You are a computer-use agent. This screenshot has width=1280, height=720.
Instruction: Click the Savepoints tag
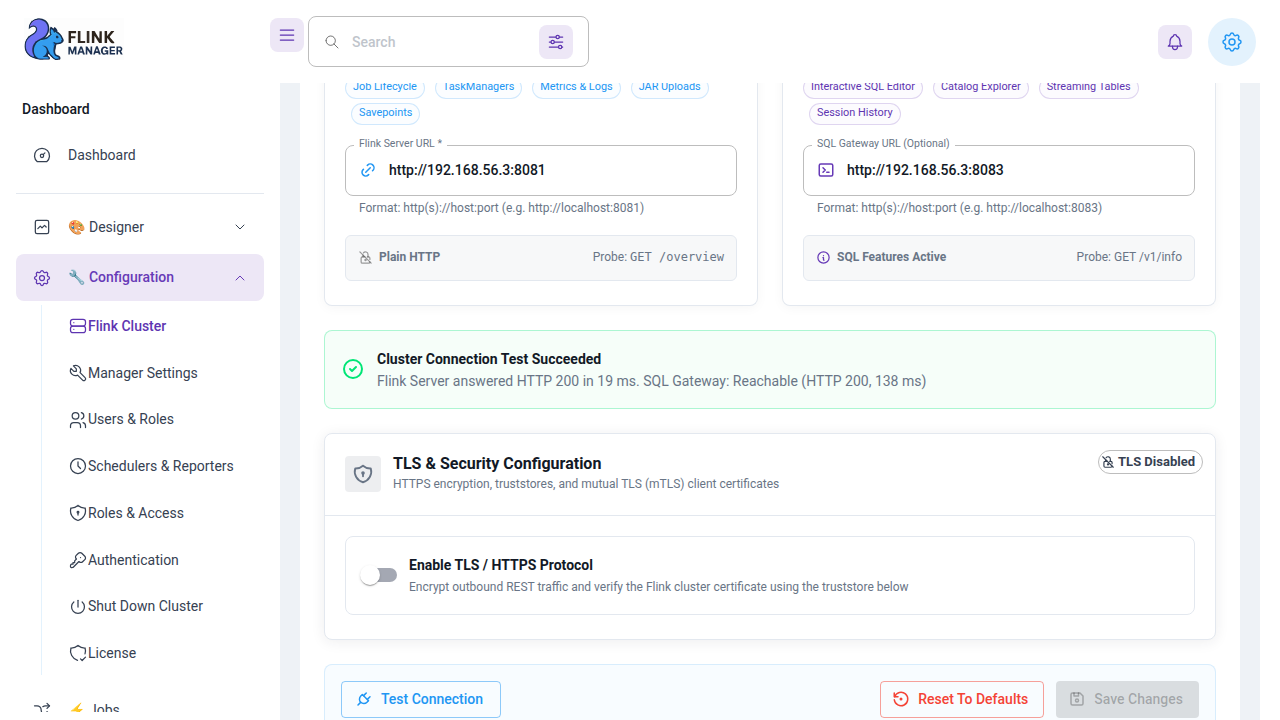(x=386, y=113)
